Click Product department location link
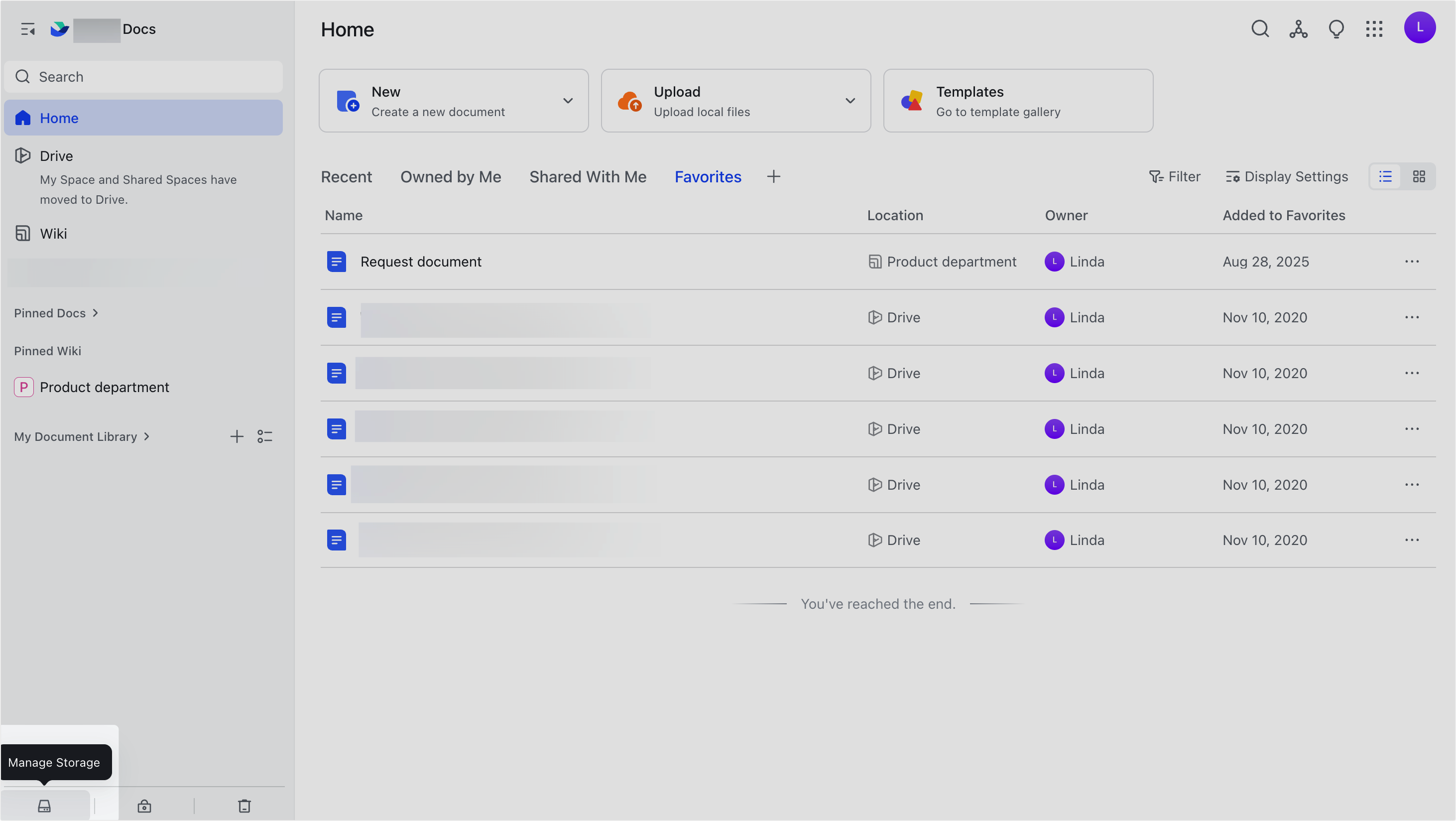Screen dimensions: 1456x821 click(942, 262)
